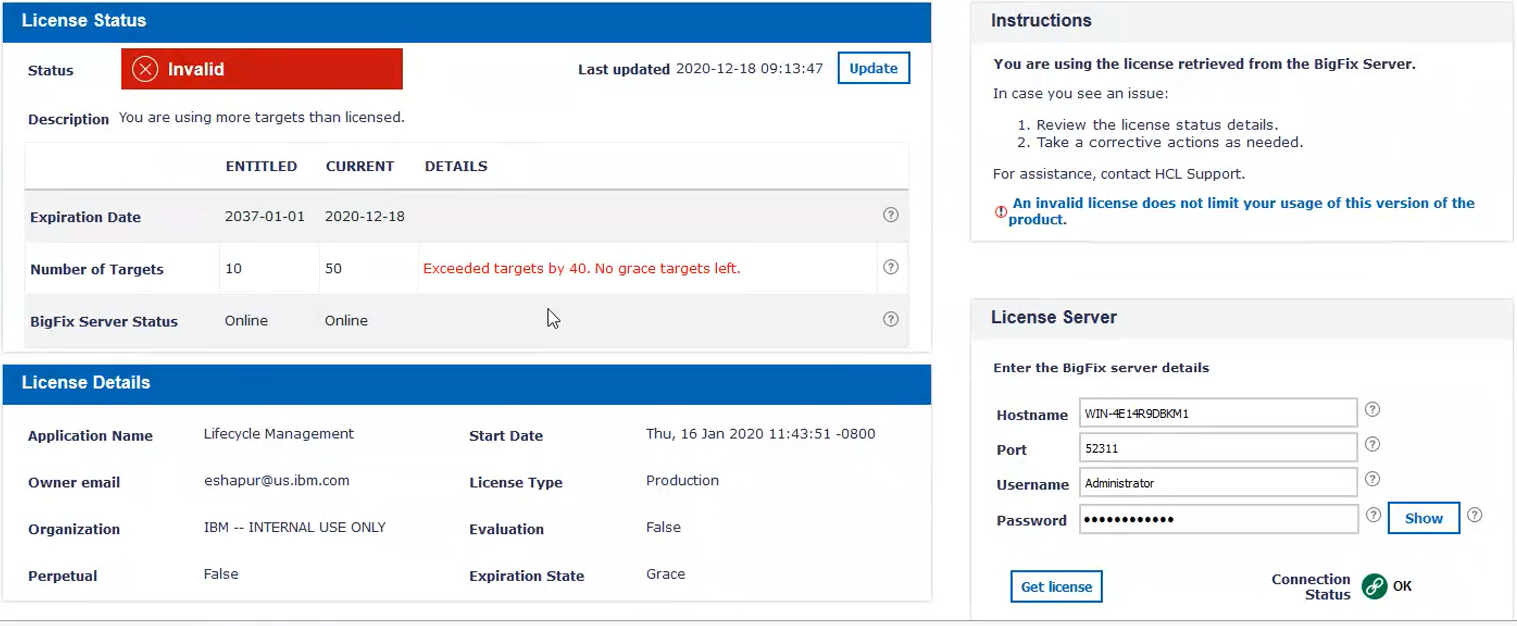This screenshot has height=626, width=1517.
Task: Click the Password input field
Action: click(x=1218, y=520)
